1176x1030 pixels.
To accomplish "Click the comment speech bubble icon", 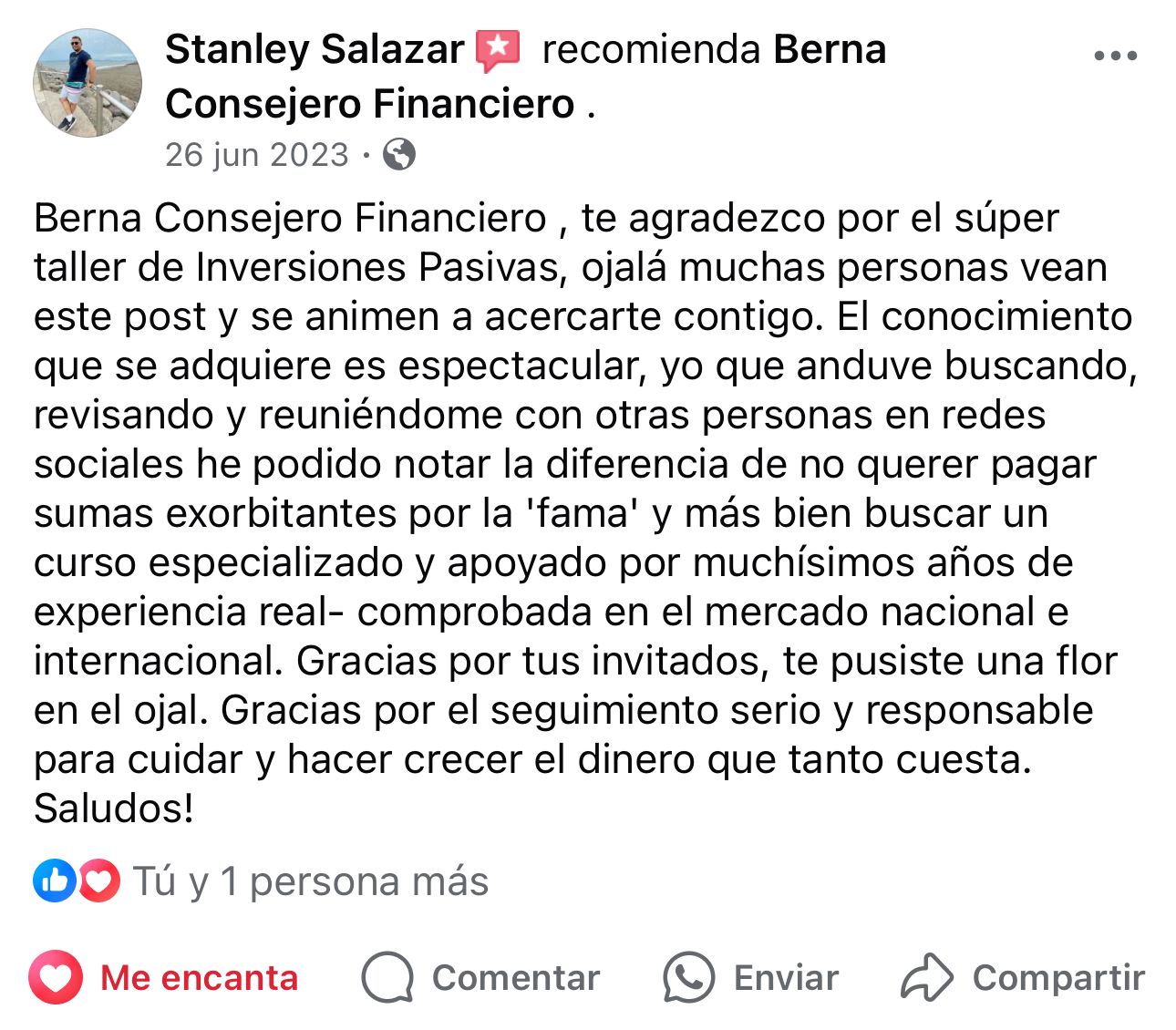I will click(387, 977).
